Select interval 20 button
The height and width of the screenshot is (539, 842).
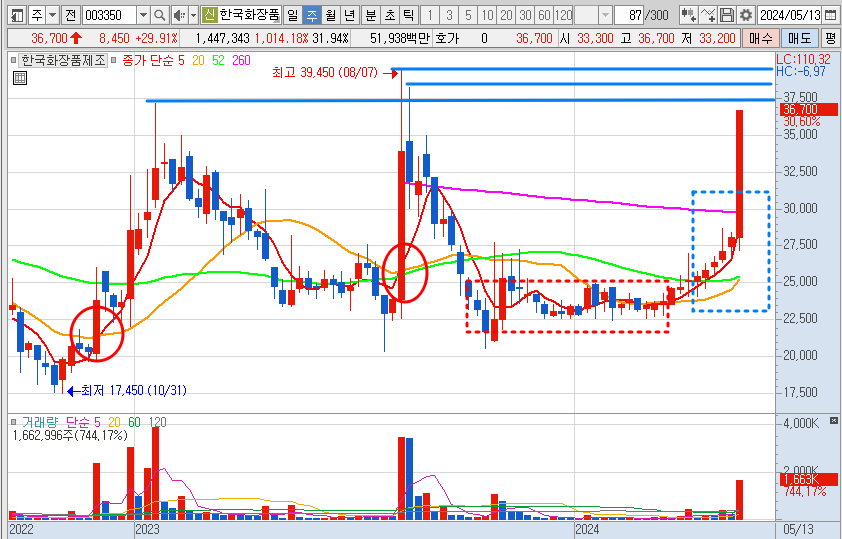pyautogui.click(x=506, y=15)
